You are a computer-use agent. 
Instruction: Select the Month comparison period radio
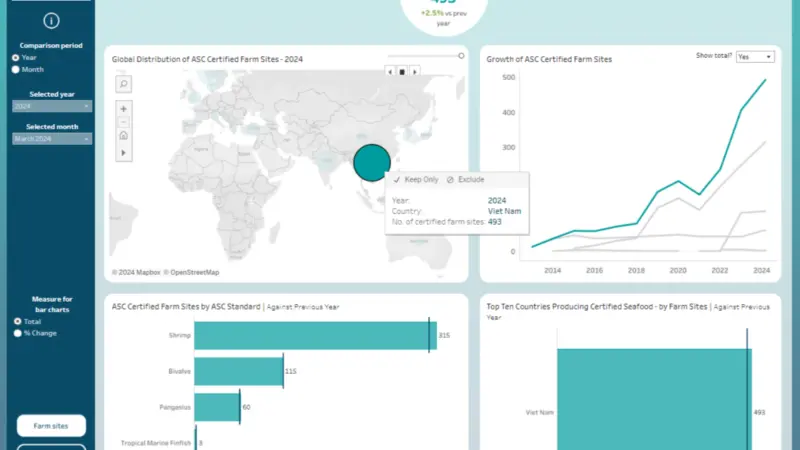[16, 69]
